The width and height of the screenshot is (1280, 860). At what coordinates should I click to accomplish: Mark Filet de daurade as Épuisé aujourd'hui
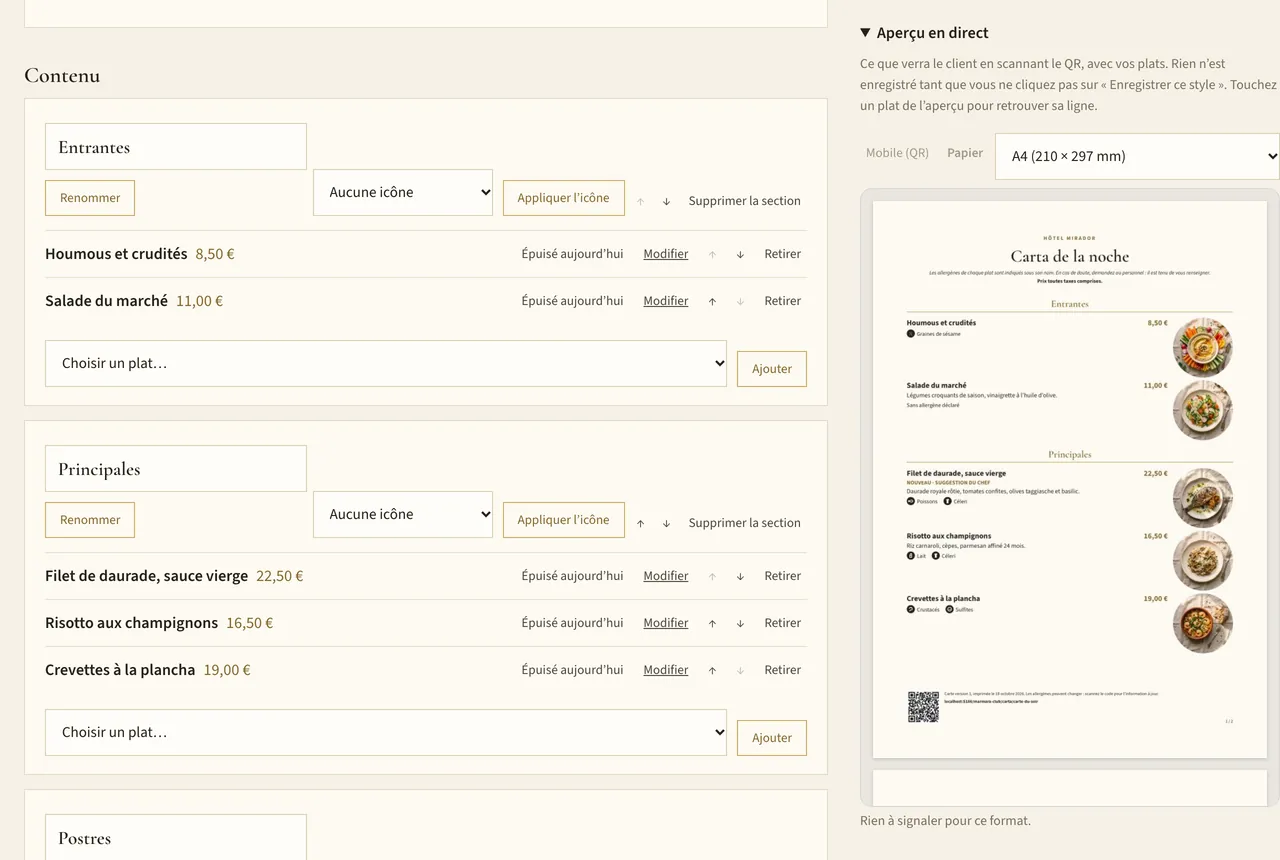pyautogui.click(x=572, y=576)
